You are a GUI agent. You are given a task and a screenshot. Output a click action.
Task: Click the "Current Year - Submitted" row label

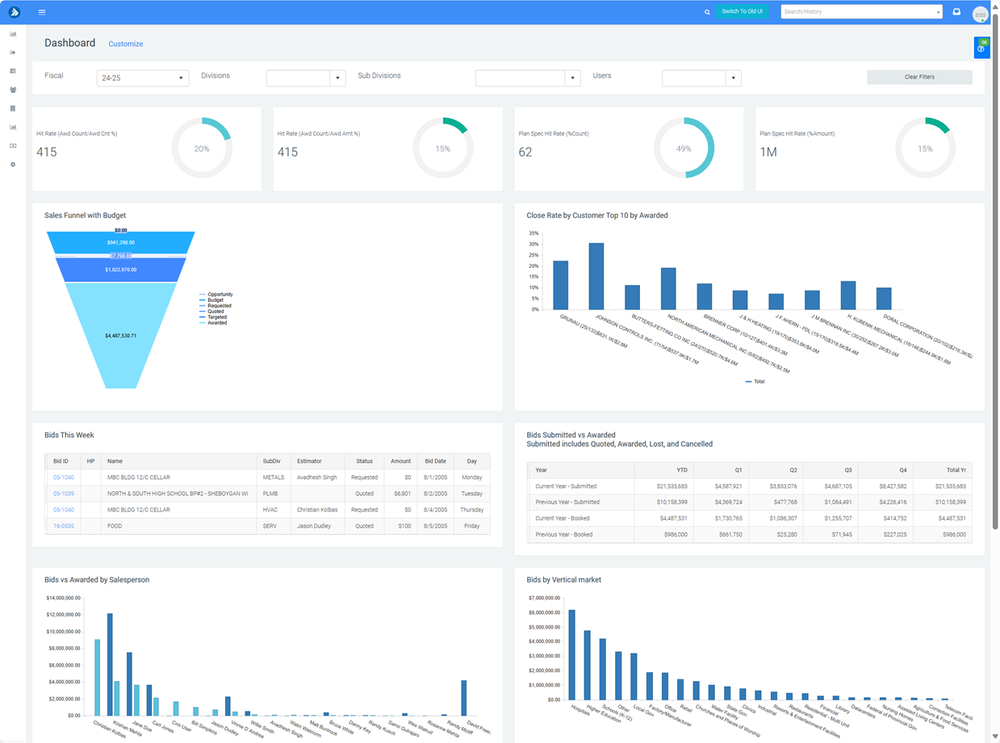tap(566, 486)
